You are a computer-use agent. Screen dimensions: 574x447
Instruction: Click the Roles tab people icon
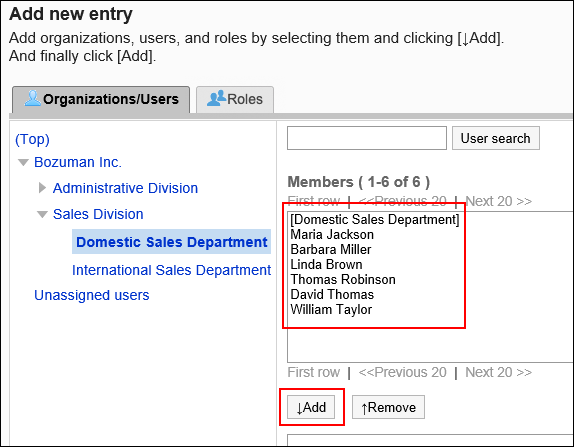216,98
